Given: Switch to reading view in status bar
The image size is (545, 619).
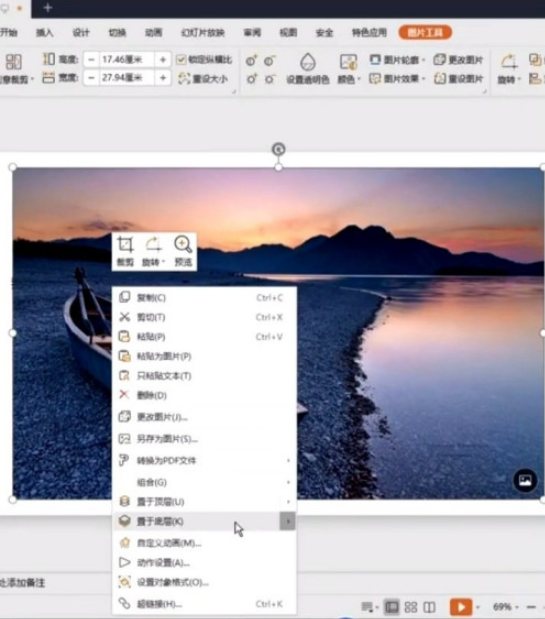Looking at the screenshot, I should pyautogui.click(x=429, y=607).
